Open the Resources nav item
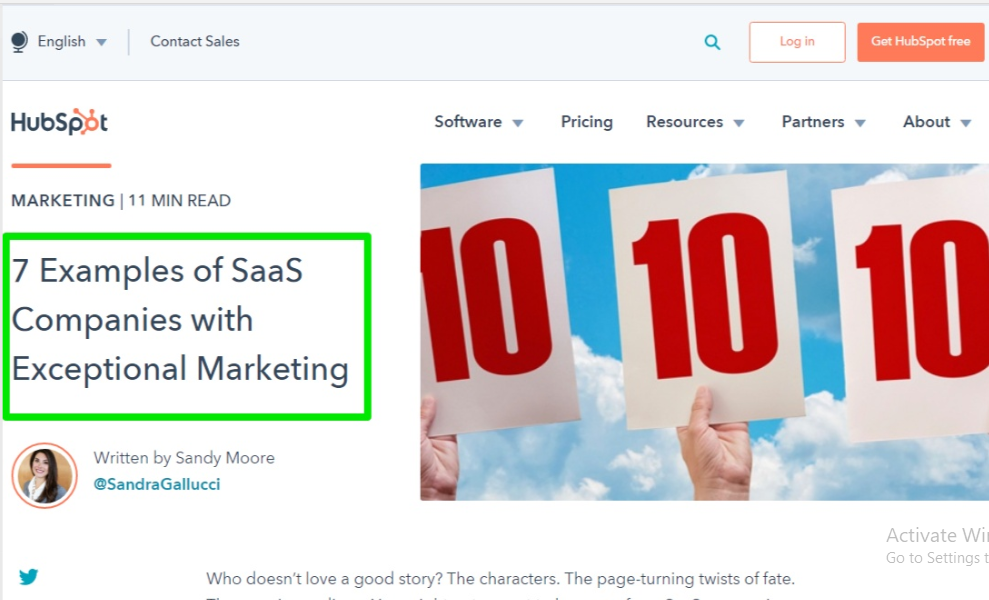 click(x=684, y=121)
